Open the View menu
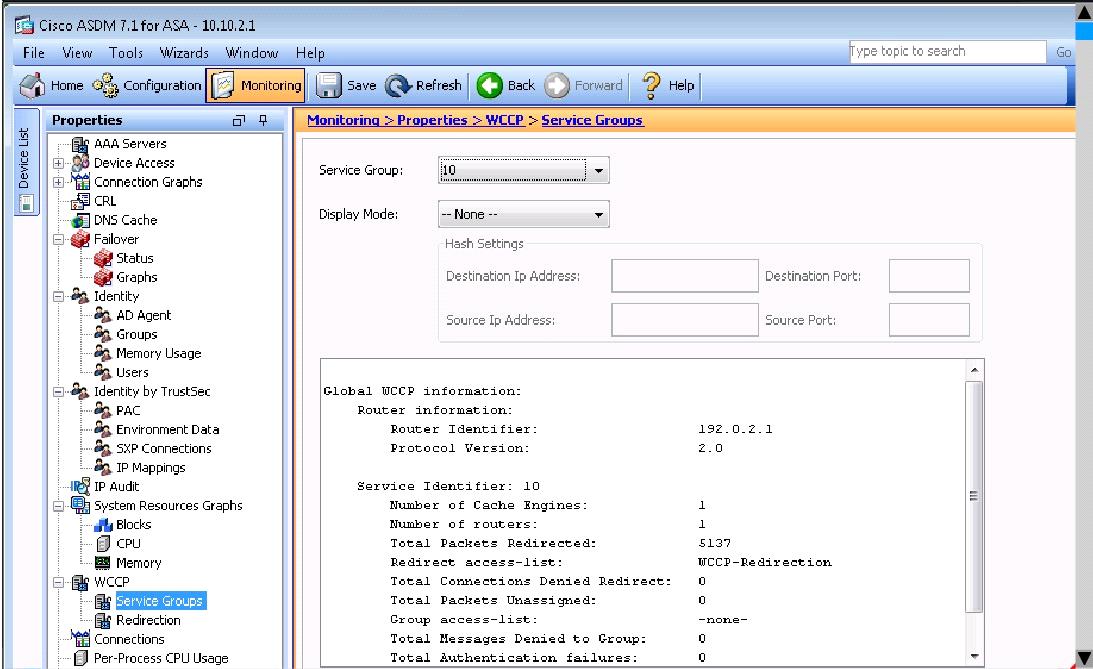 coord(77,53)
